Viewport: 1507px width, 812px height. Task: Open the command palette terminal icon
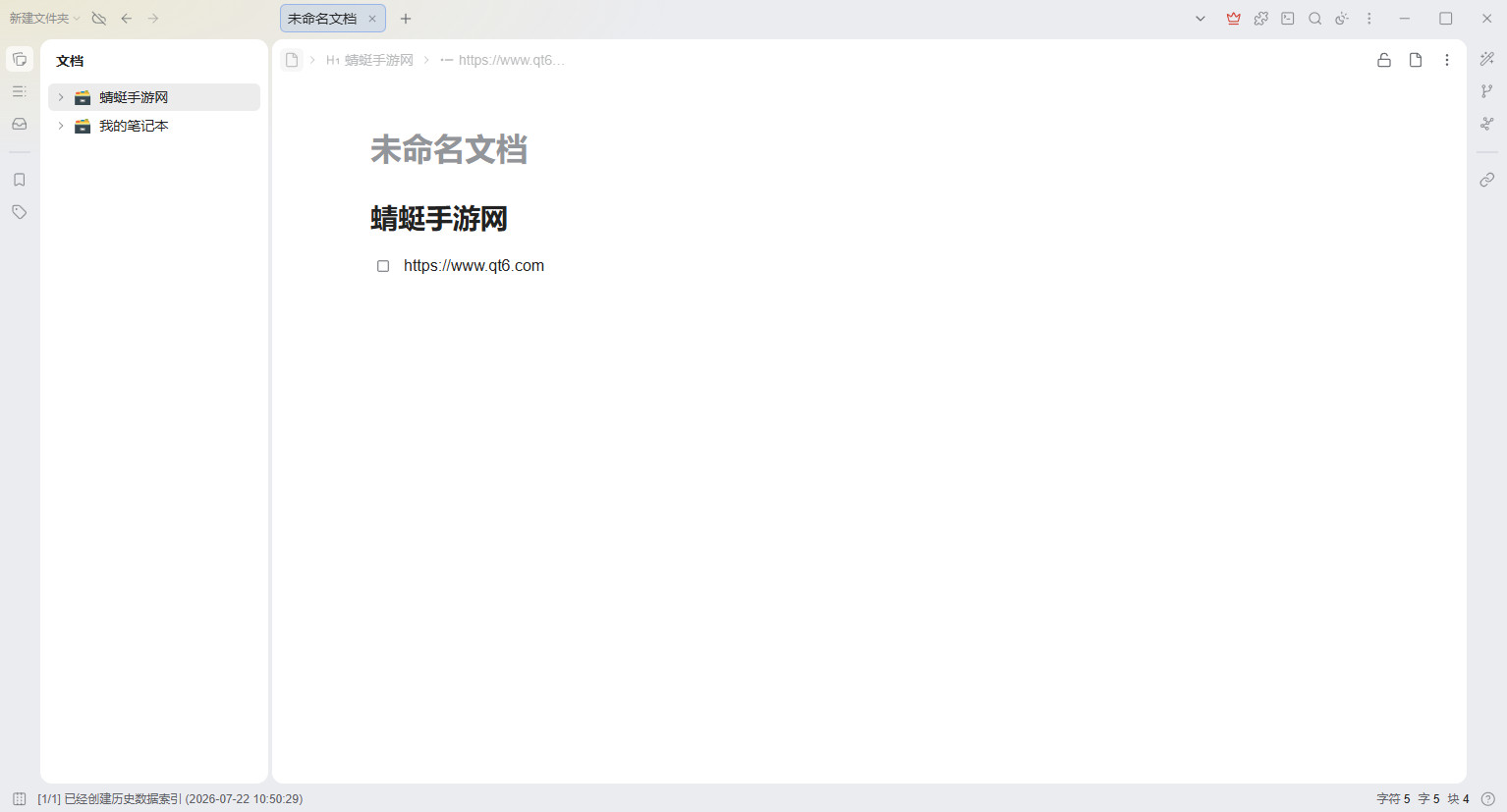tap(1288, 19)
